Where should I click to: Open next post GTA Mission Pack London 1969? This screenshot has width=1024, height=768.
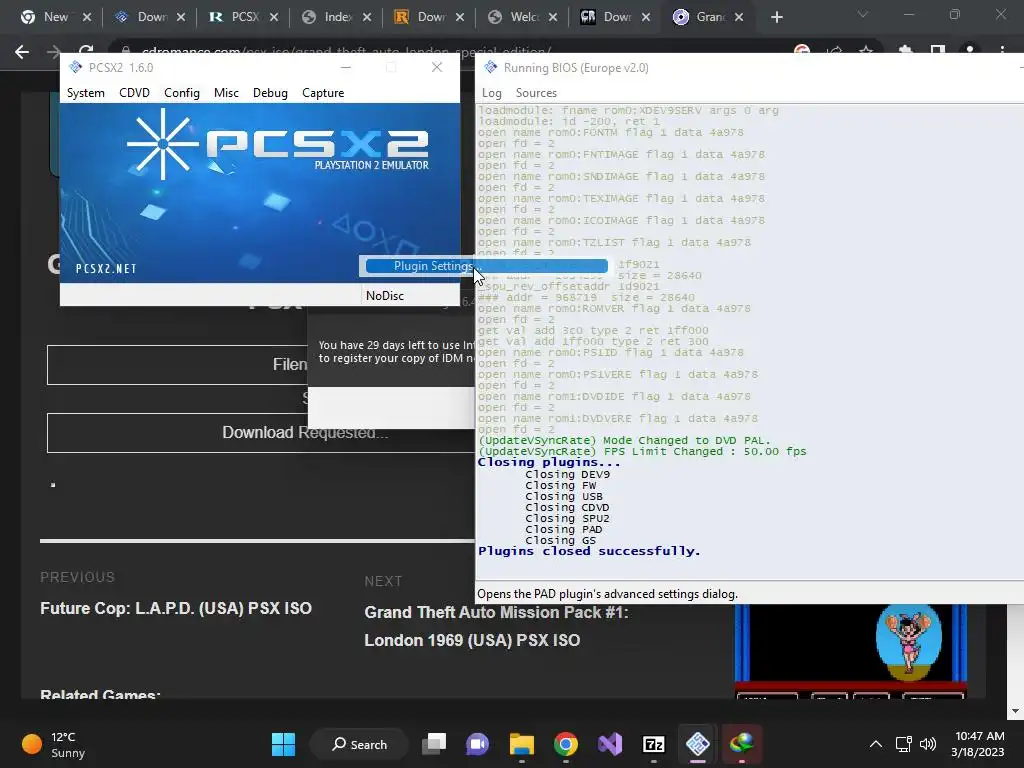click(x=496, y=626)
